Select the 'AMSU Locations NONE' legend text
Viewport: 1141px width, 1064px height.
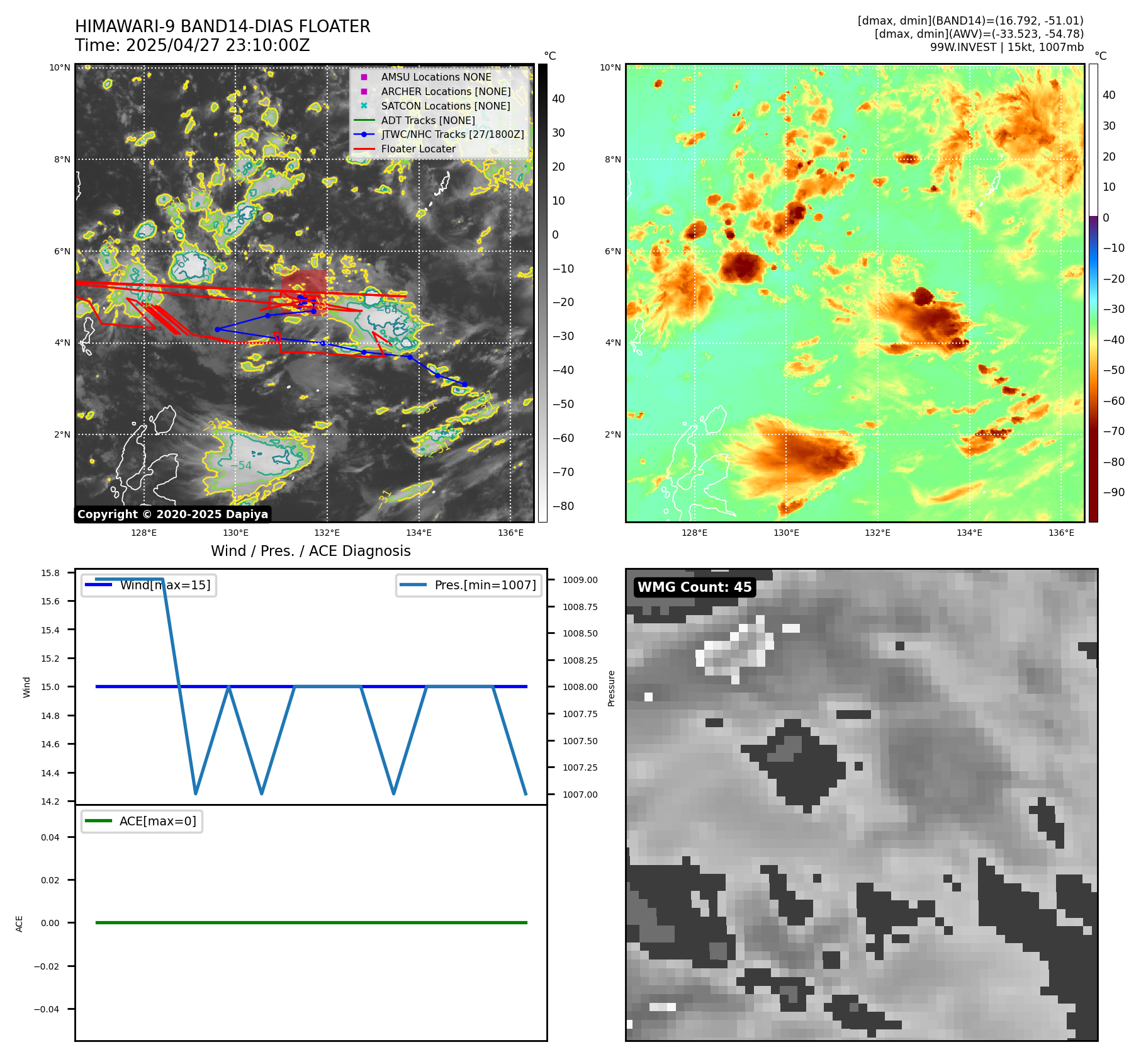(x=436, y=77)
